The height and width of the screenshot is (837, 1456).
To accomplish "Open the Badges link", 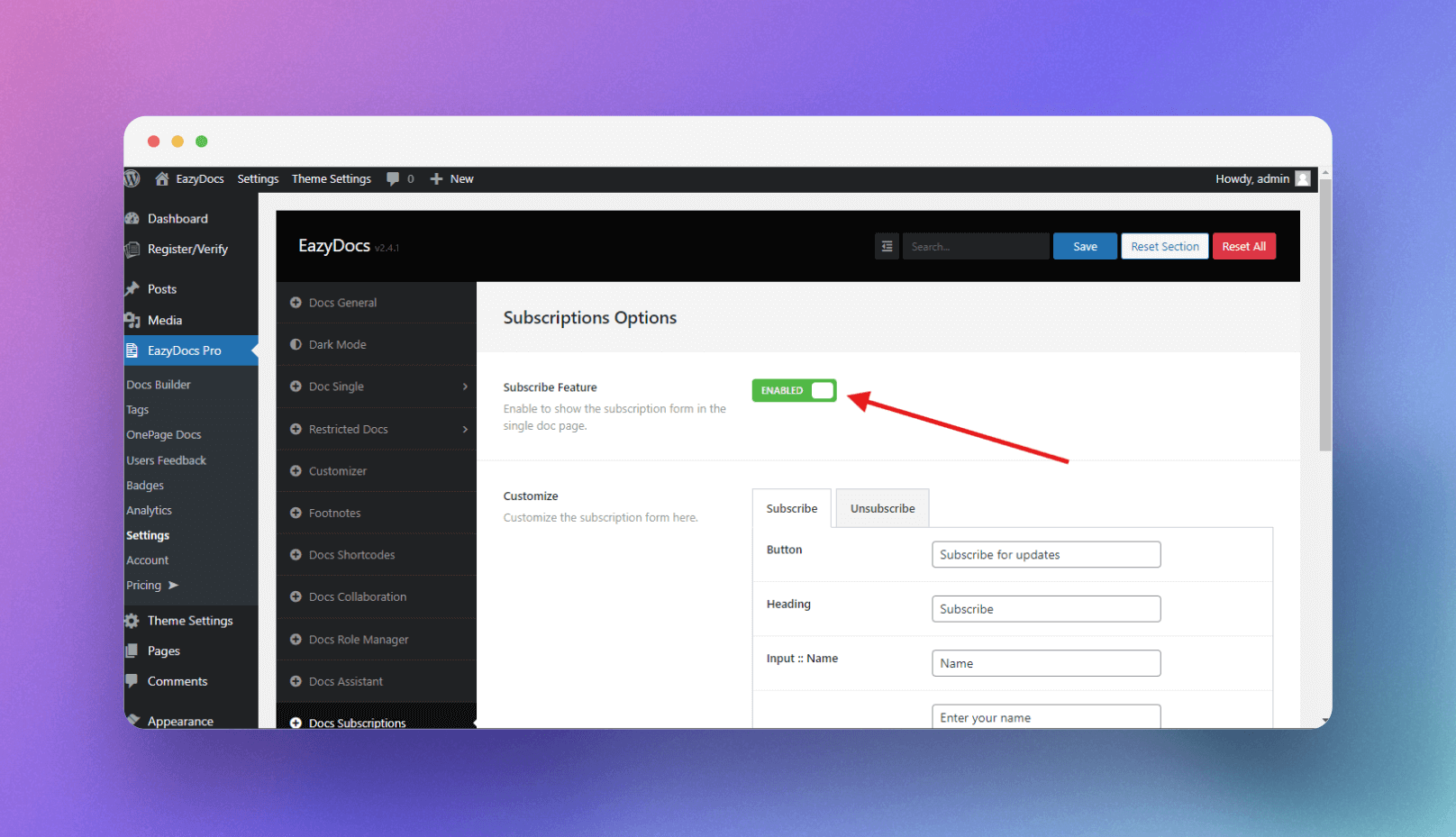I will [x=145, y=485].
